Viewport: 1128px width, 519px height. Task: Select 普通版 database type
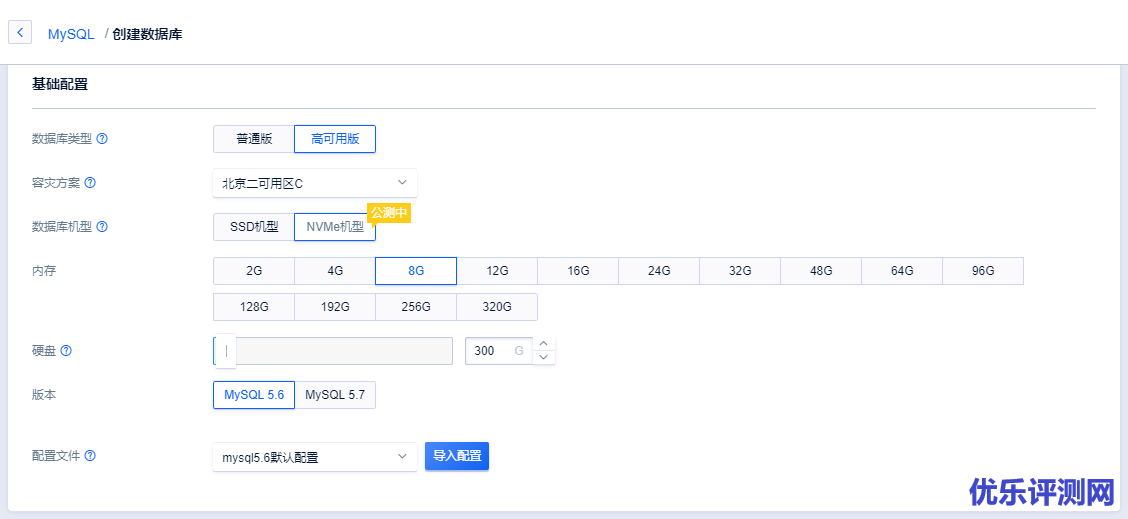[x=254, y=139]
